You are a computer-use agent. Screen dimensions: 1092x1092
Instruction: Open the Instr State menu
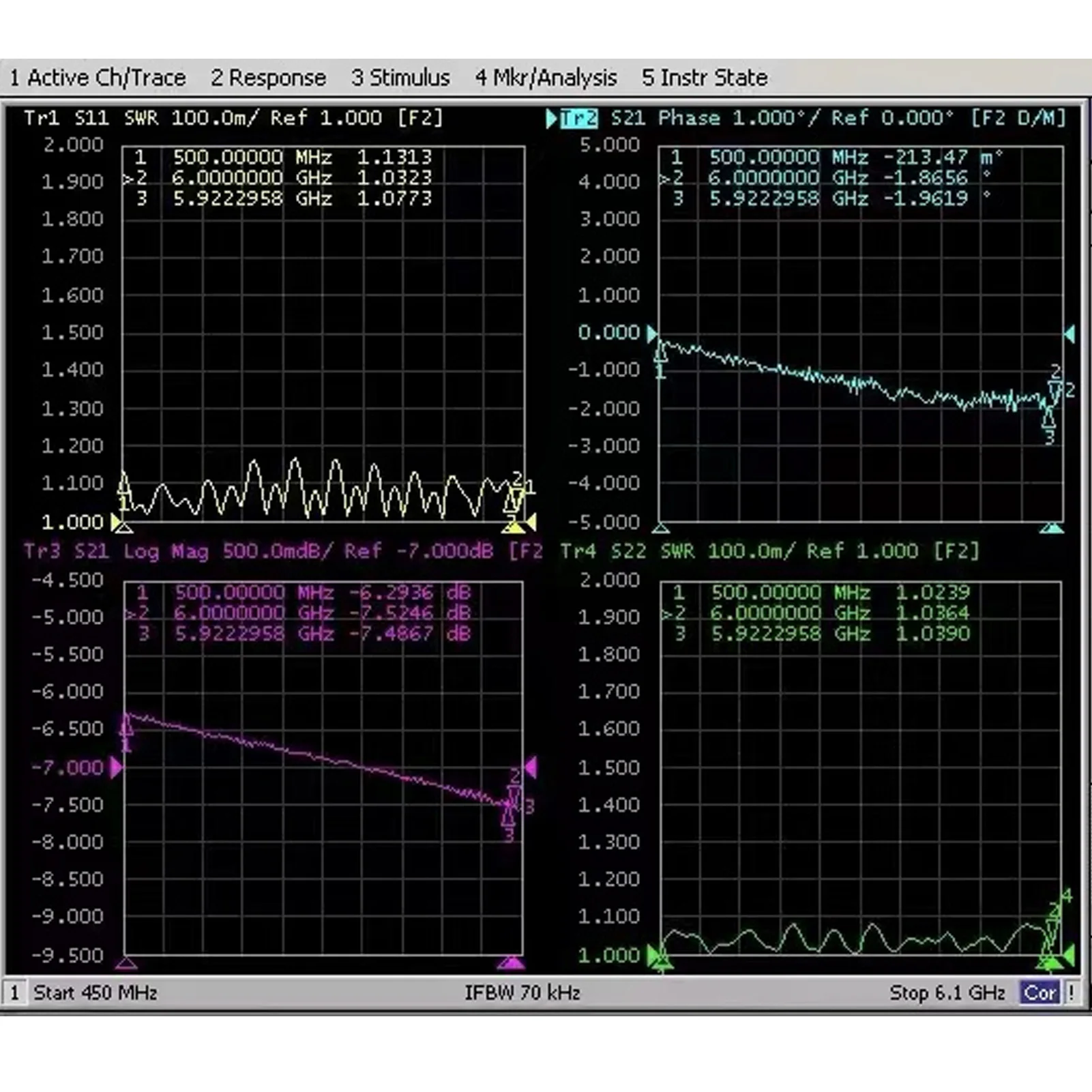704,78
